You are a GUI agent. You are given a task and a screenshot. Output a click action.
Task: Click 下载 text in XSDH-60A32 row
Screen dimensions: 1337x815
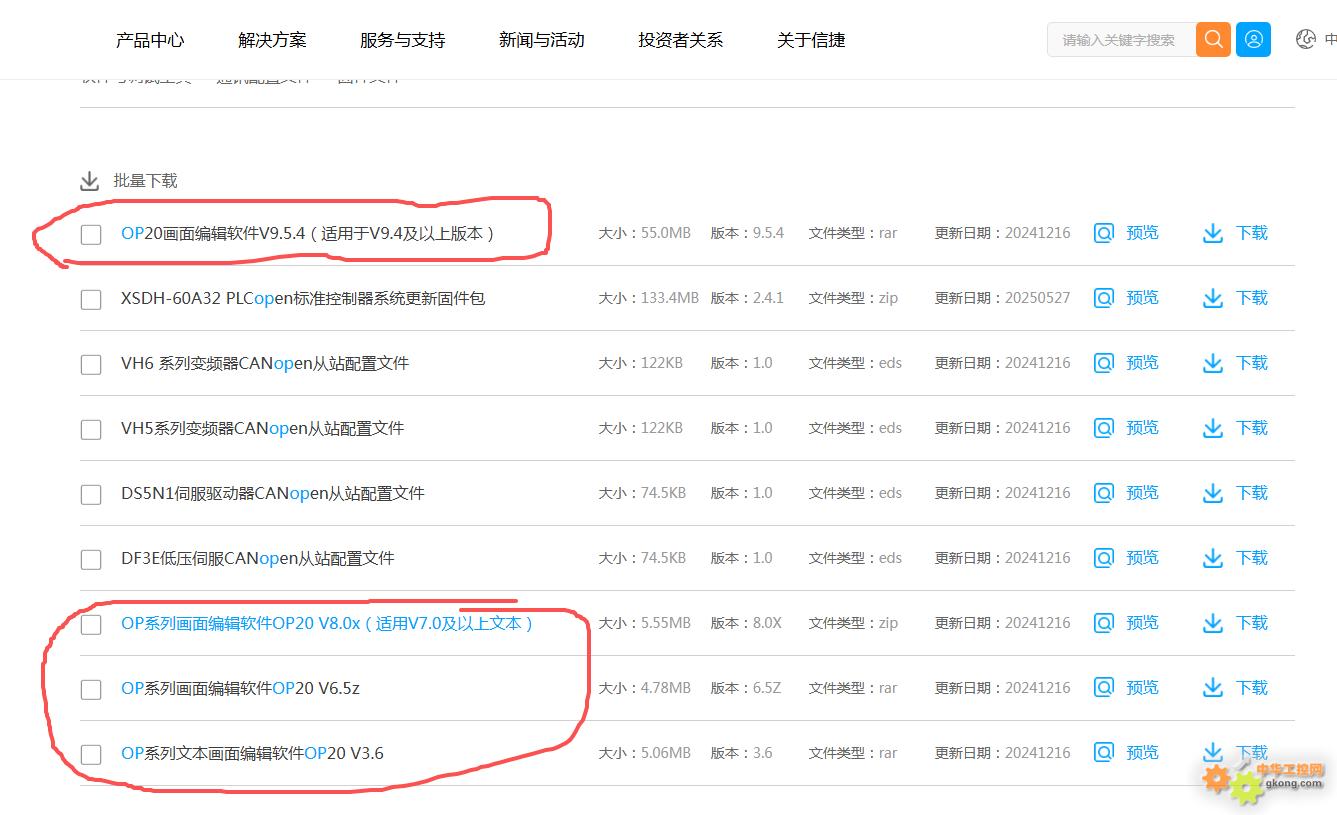tap(1252, 297)
